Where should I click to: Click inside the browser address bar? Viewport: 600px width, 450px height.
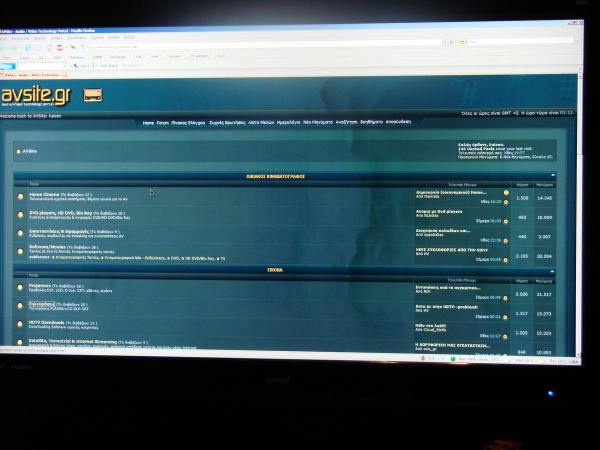click(262, 46)
